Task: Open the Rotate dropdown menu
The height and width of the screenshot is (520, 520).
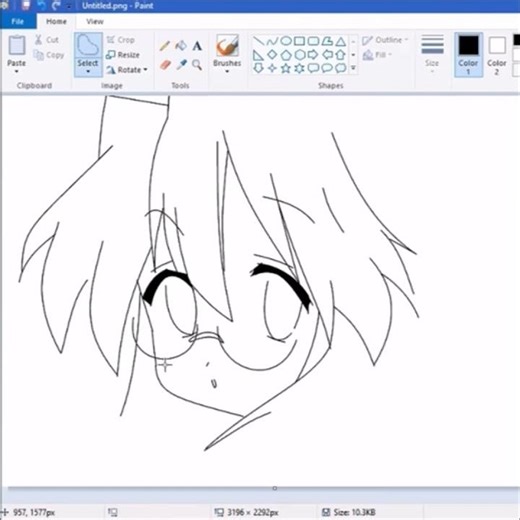Action: [127, 70]
